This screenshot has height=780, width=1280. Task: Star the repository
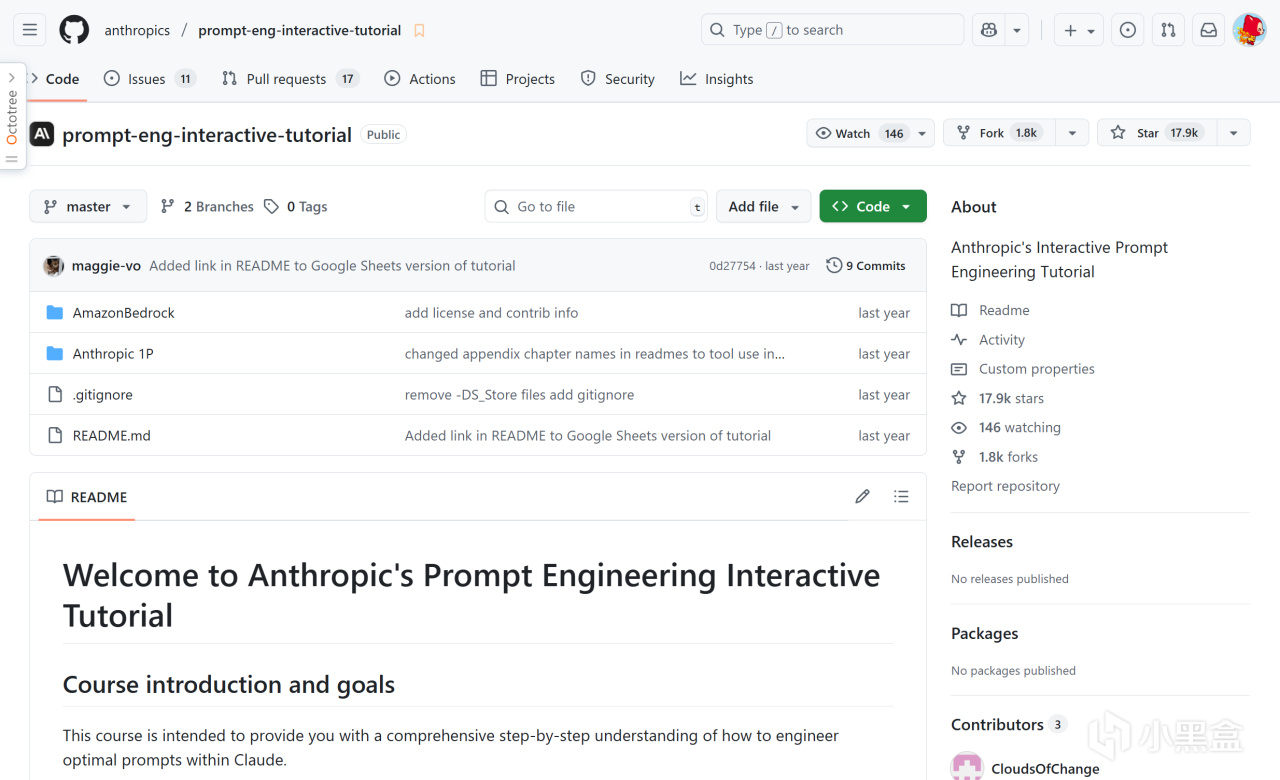[x=1156, y=133]
